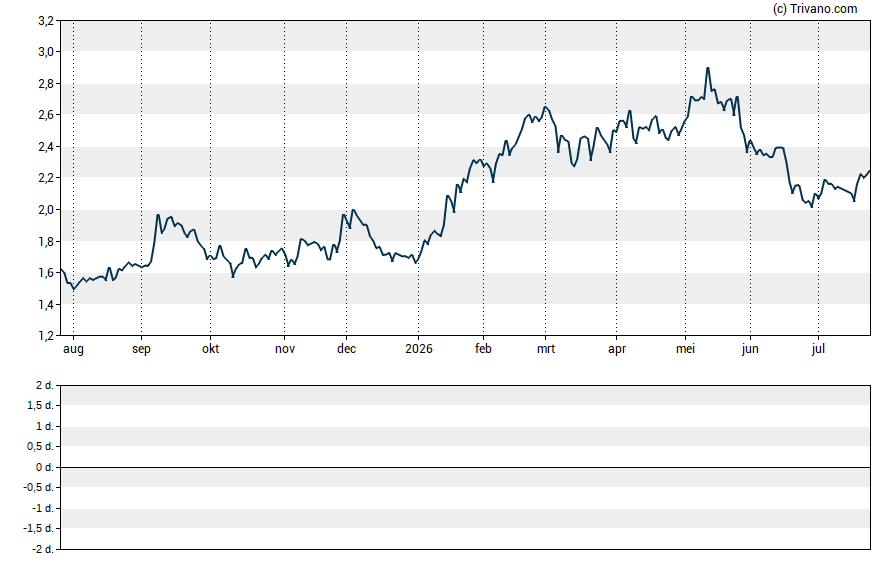Click the sep month label
The height and width of the screenshot is (565, 888).
pos(142,349)
